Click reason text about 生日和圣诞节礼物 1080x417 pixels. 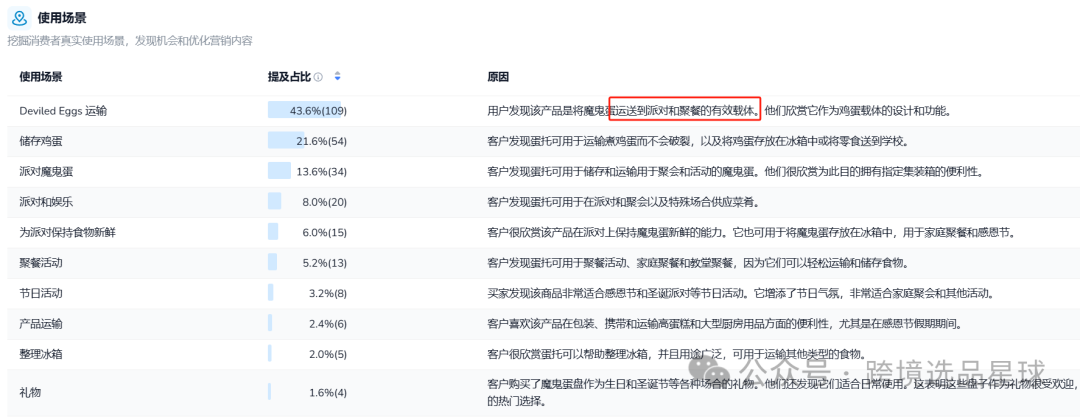tap(782, 391)
